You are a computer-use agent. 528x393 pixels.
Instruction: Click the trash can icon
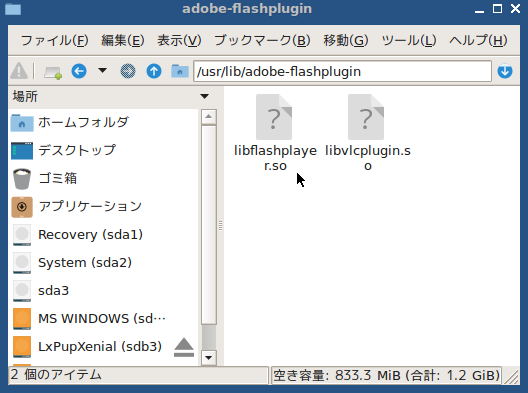22,179
